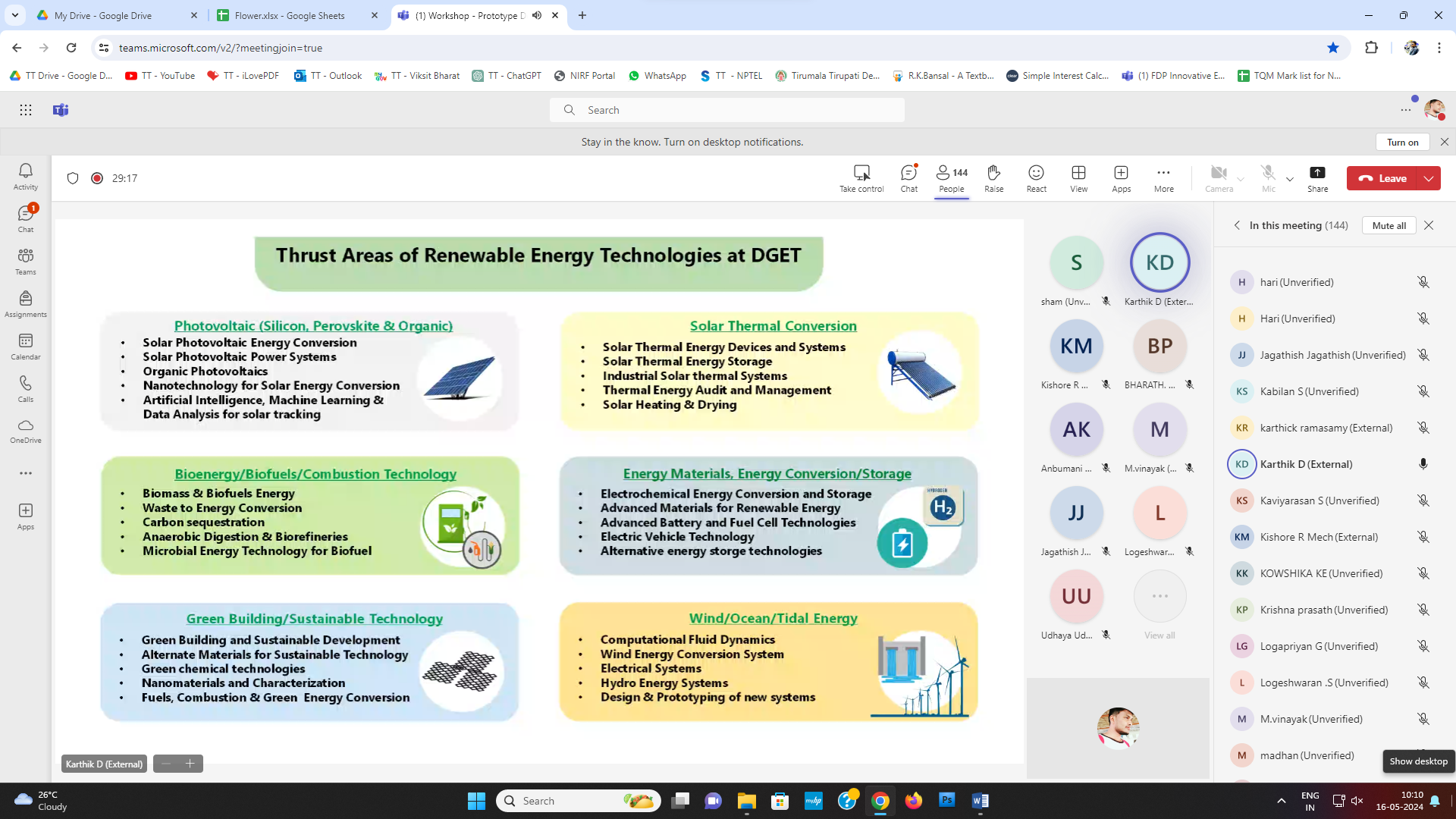Click the Teams search box
The height and width of the screenshot is (819, 1456).
point(726,110)
